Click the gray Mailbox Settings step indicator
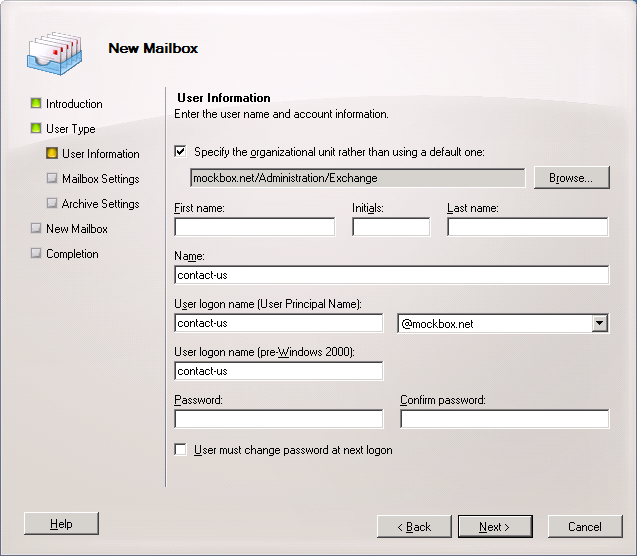637x556 pixels. (x=52, y=178)
